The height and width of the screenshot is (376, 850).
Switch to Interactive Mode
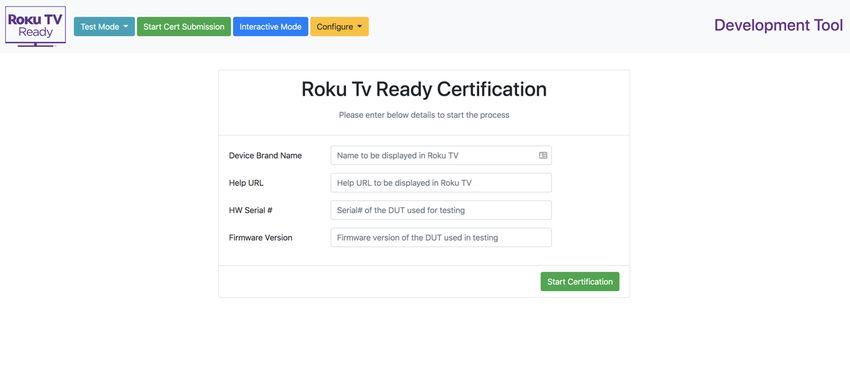click(271, 27)
